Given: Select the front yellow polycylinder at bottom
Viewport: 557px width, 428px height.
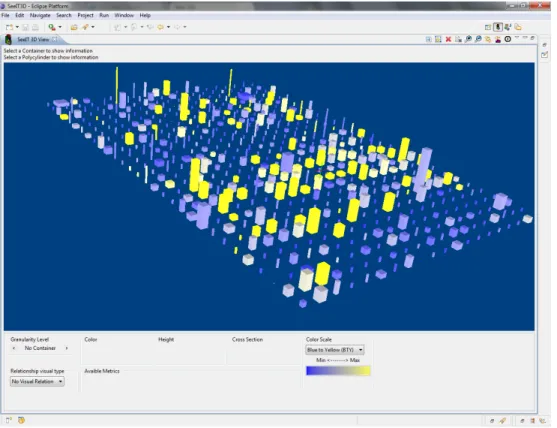Looking at the screenshot, I should (323, 273).
